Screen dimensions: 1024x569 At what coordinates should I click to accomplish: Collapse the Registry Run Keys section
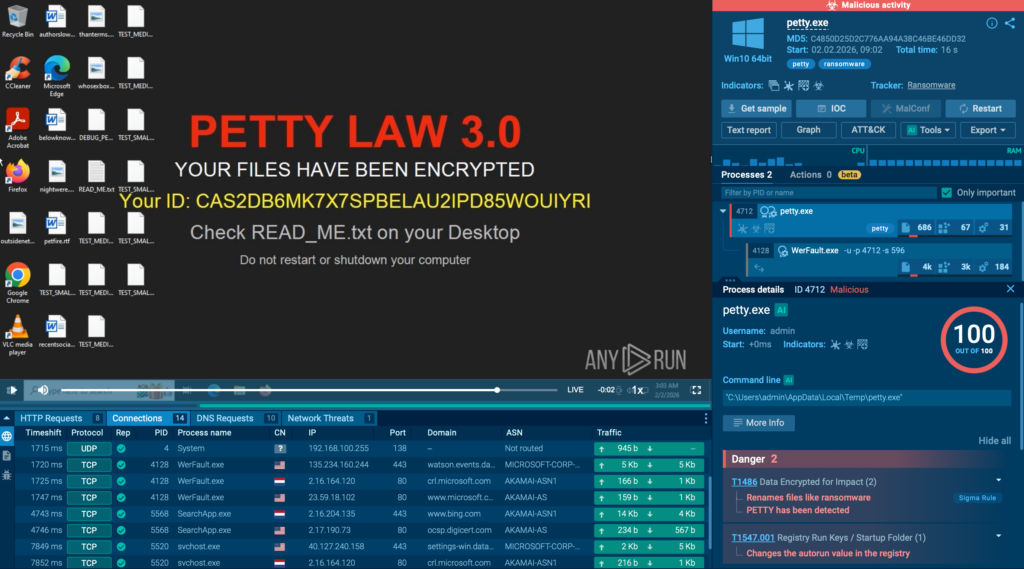[x=999, y=536]
